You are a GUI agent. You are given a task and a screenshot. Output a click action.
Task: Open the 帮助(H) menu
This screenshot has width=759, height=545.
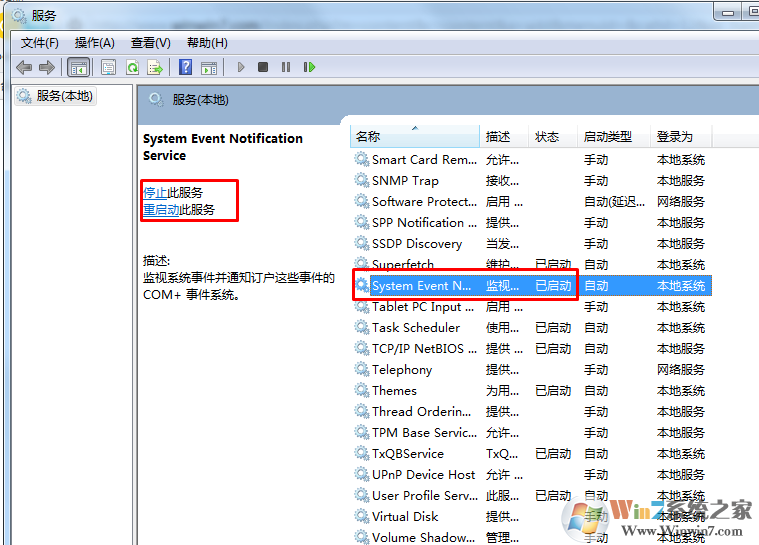(207, 43)
